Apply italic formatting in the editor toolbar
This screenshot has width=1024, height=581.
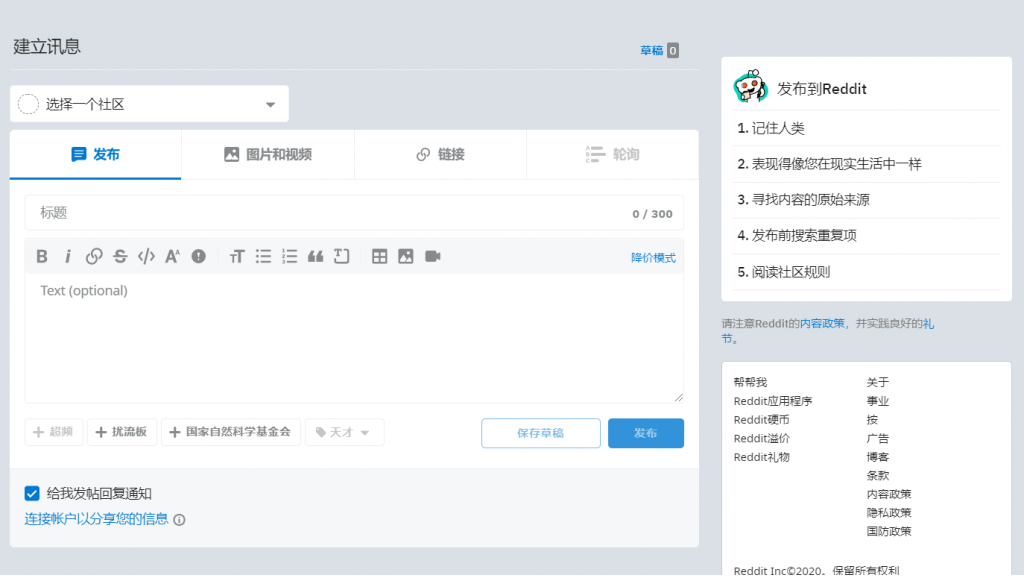(68, 257)
